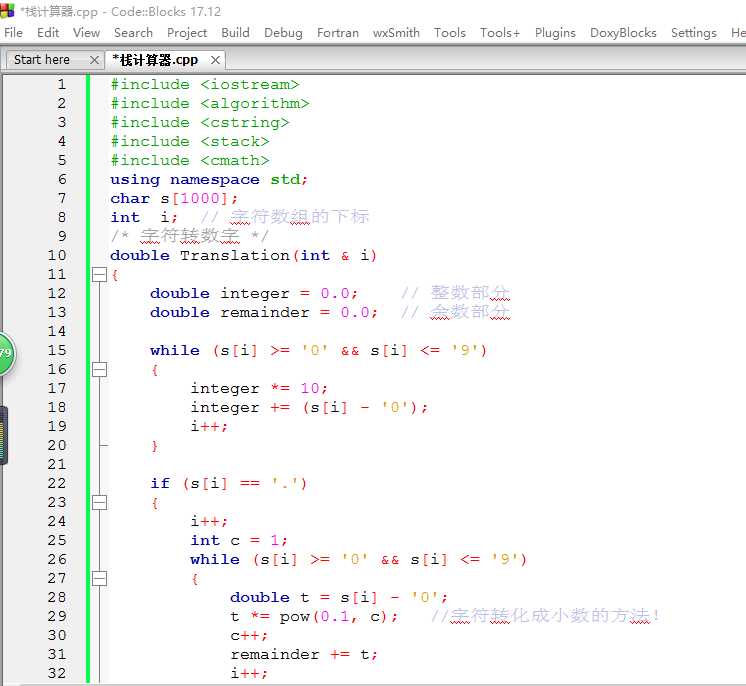Click the comment '/* 字符转数字 */' on line 9
This screenshot has width=746, height=686.
pos(189,235)
